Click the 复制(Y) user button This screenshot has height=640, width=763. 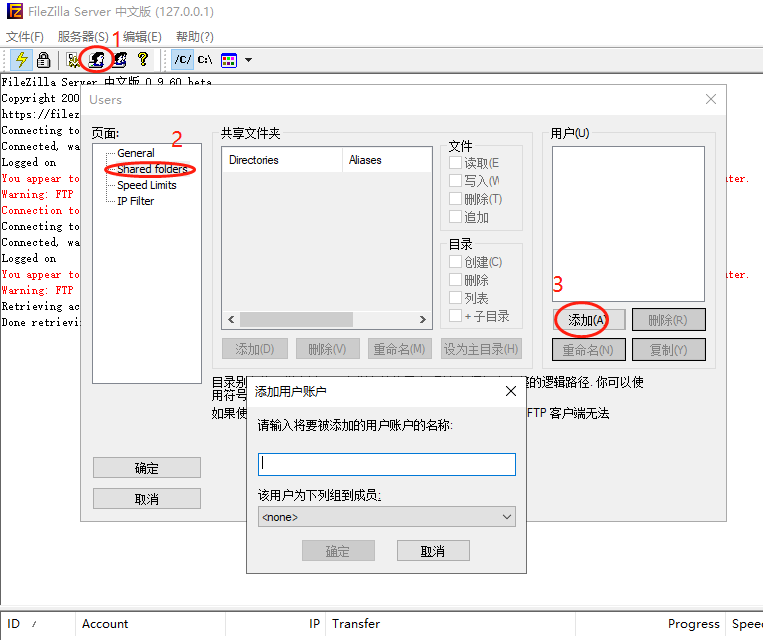click(669, 350)
